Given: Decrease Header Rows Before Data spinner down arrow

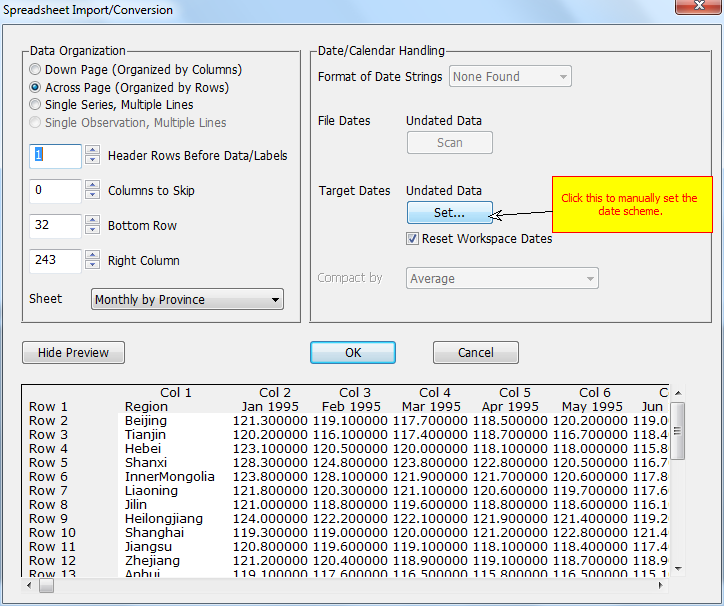Looking at the screenshot, I should tap(92, 160).
